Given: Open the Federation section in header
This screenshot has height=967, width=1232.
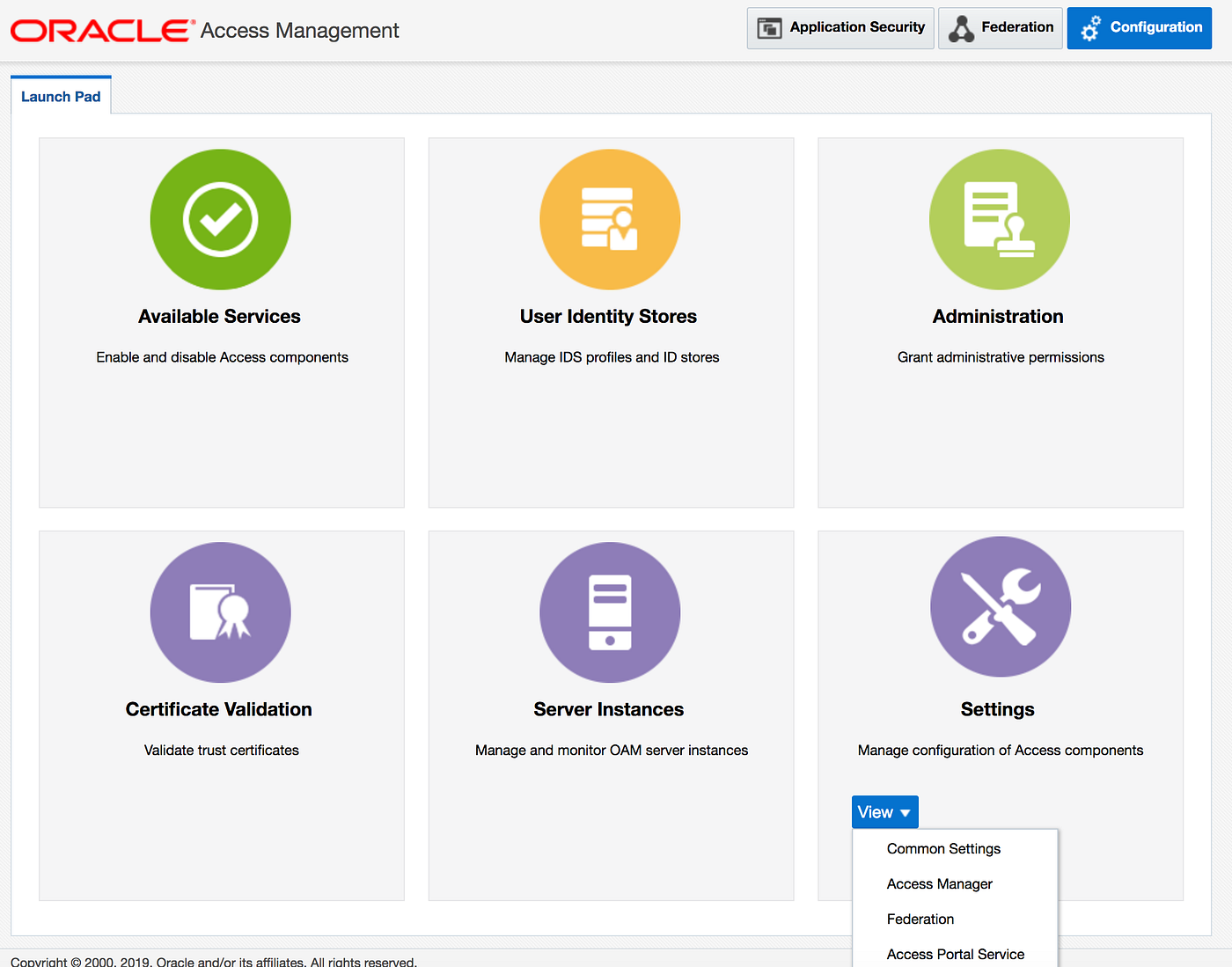Looking at the screenshot, I should click(1001, 28).
